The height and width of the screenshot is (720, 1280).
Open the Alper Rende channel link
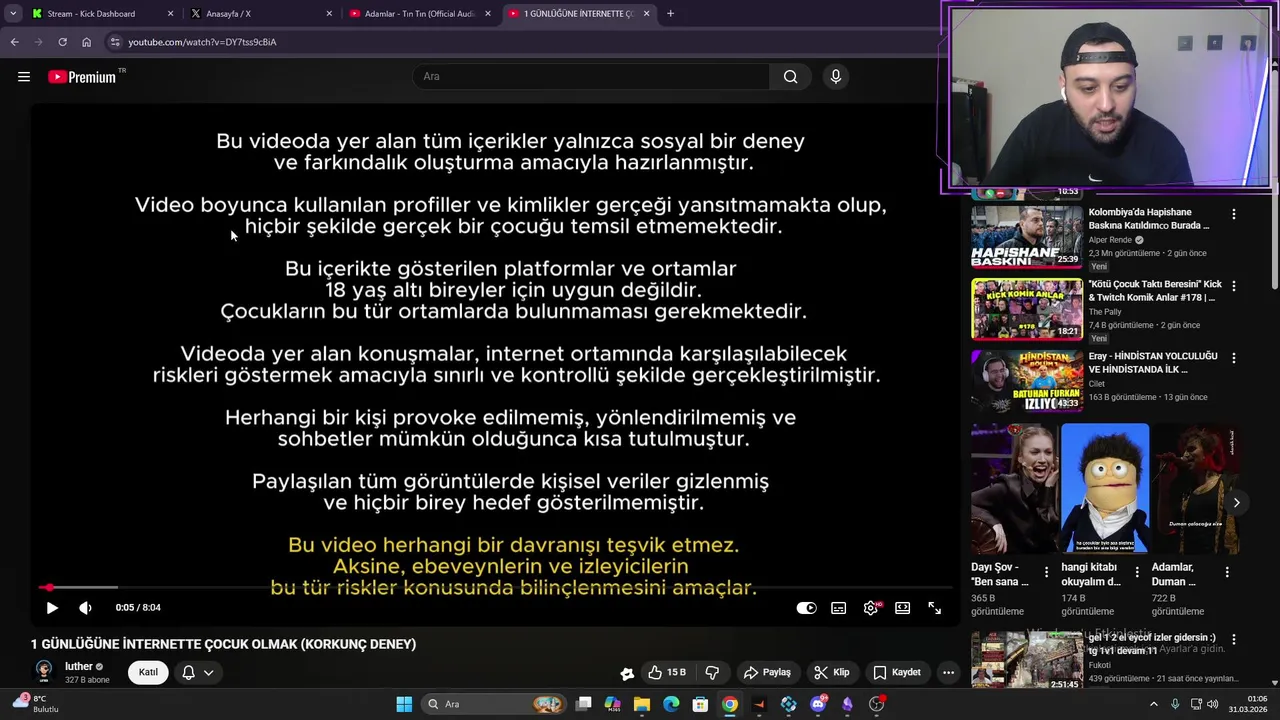pos(1110,240)
